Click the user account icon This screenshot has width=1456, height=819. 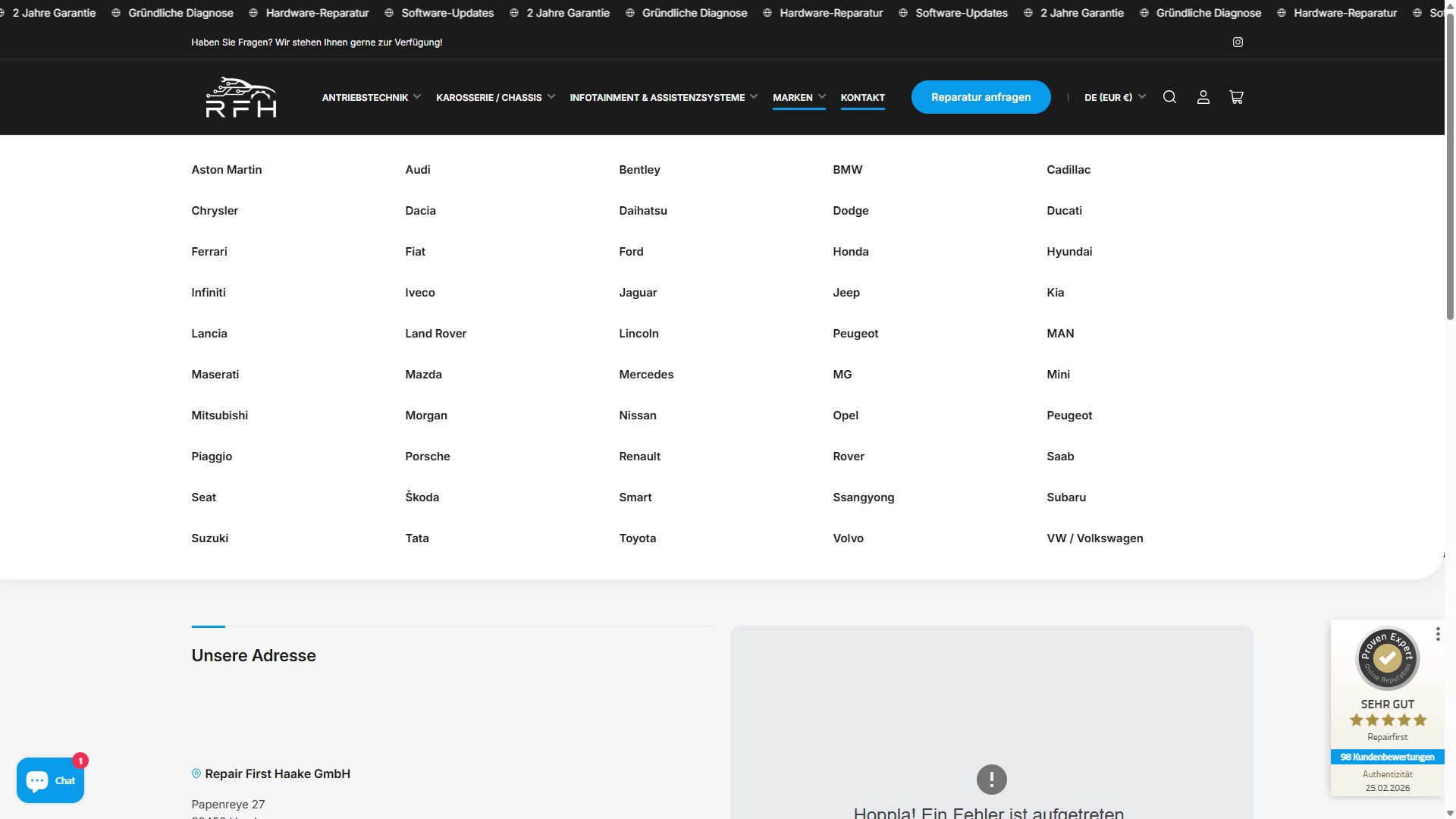[1203, 97]
